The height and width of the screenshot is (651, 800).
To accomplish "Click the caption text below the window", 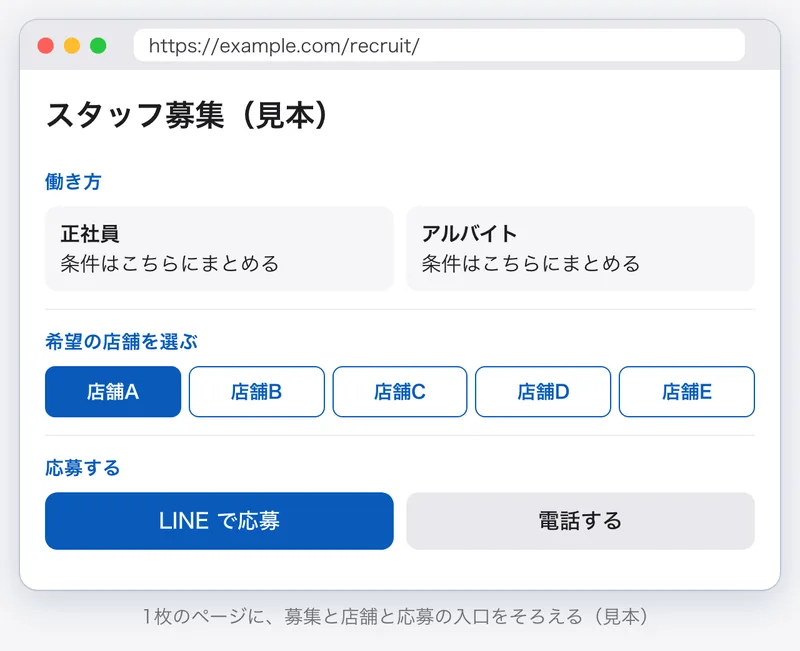I will tap(396, 616).
